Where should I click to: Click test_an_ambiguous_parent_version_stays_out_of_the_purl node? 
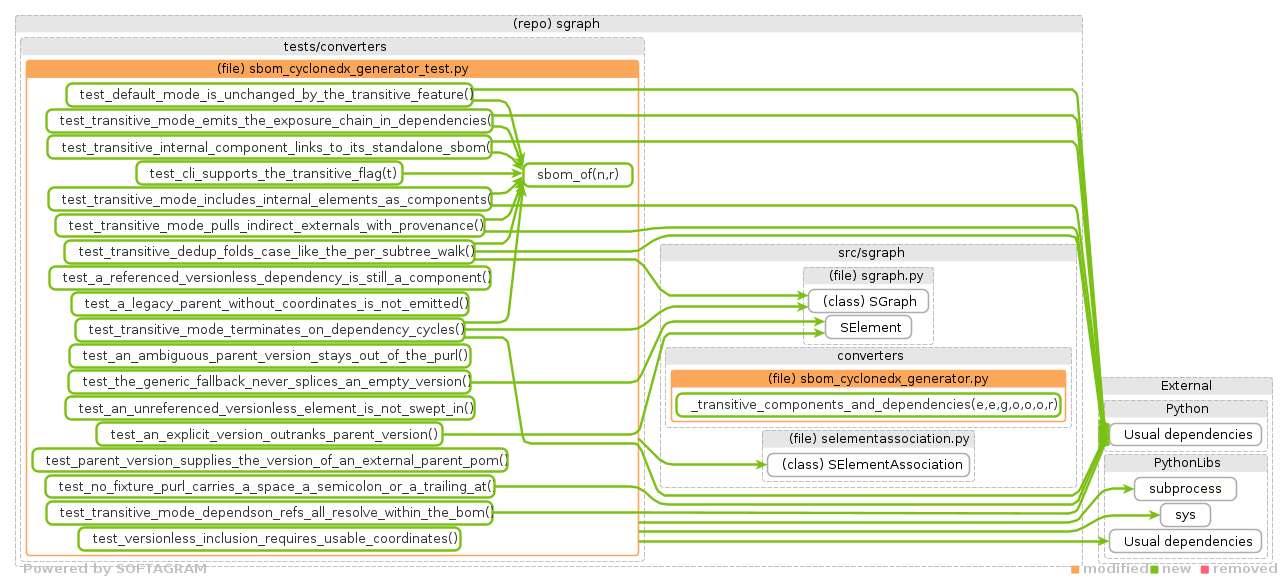(270, 355)
